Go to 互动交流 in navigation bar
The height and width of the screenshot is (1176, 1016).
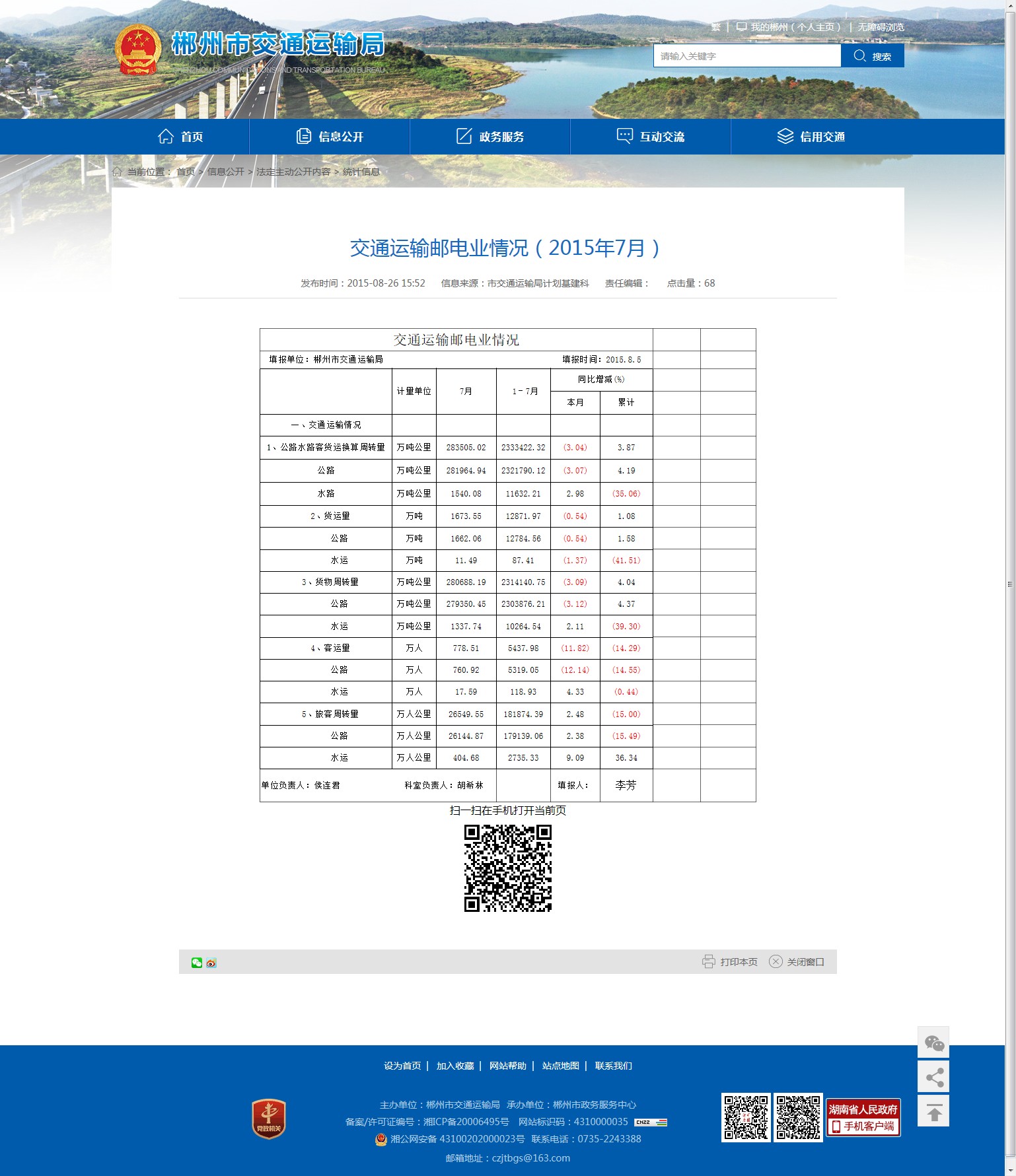(x=651, y=137)
